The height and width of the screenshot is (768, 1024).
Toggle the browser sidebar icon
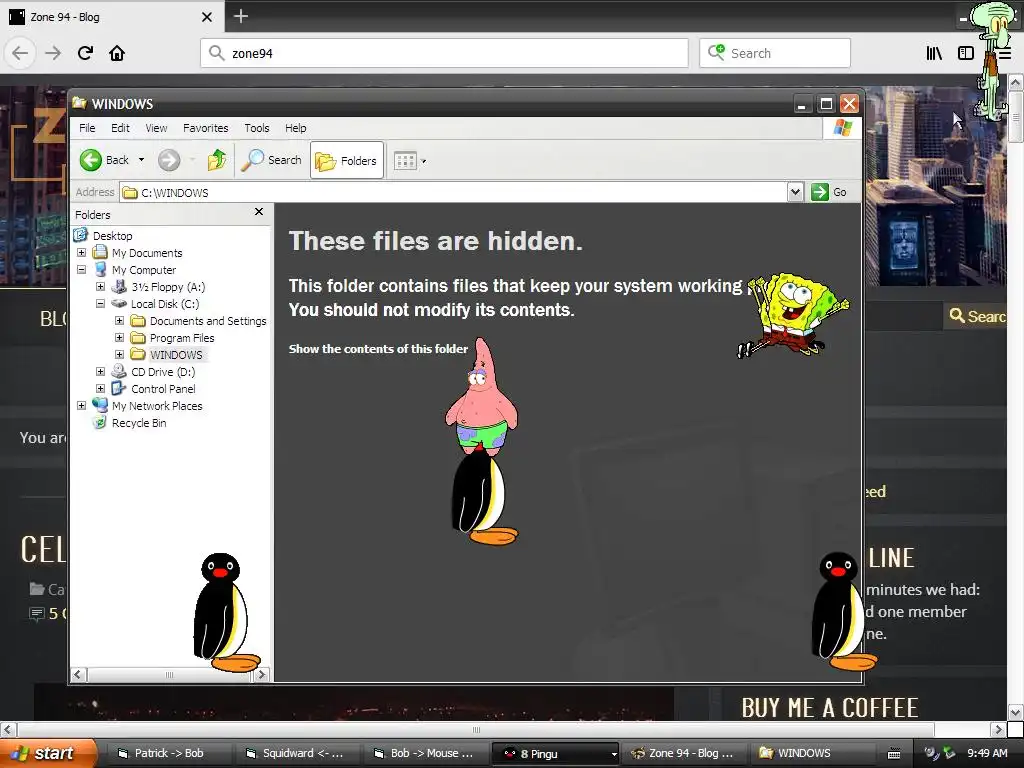(x=966, y=53)
